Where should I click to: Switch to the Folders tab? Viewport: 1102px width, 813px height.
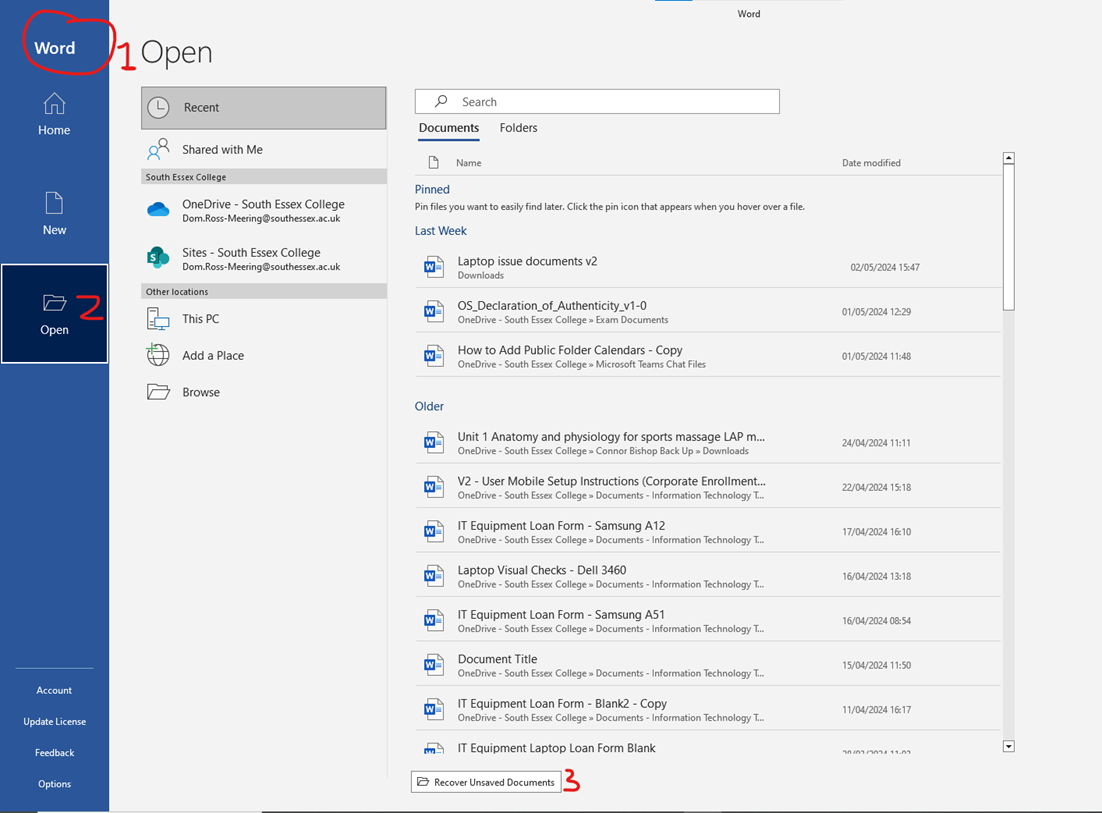[x=519, y=128]
